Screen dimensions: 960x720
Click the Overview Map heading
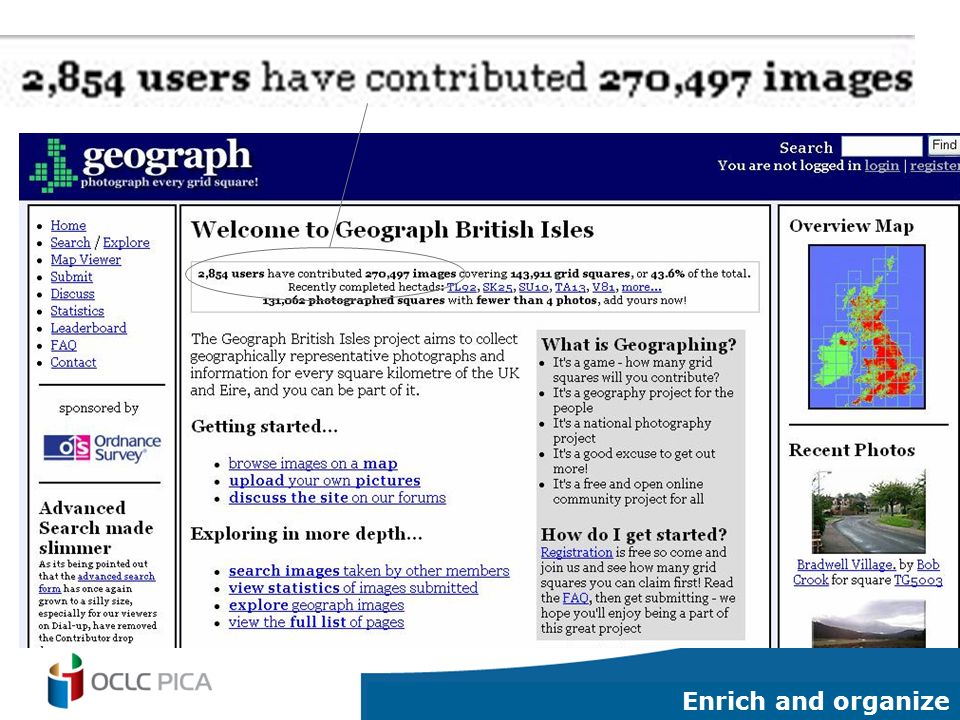point(851,226)
